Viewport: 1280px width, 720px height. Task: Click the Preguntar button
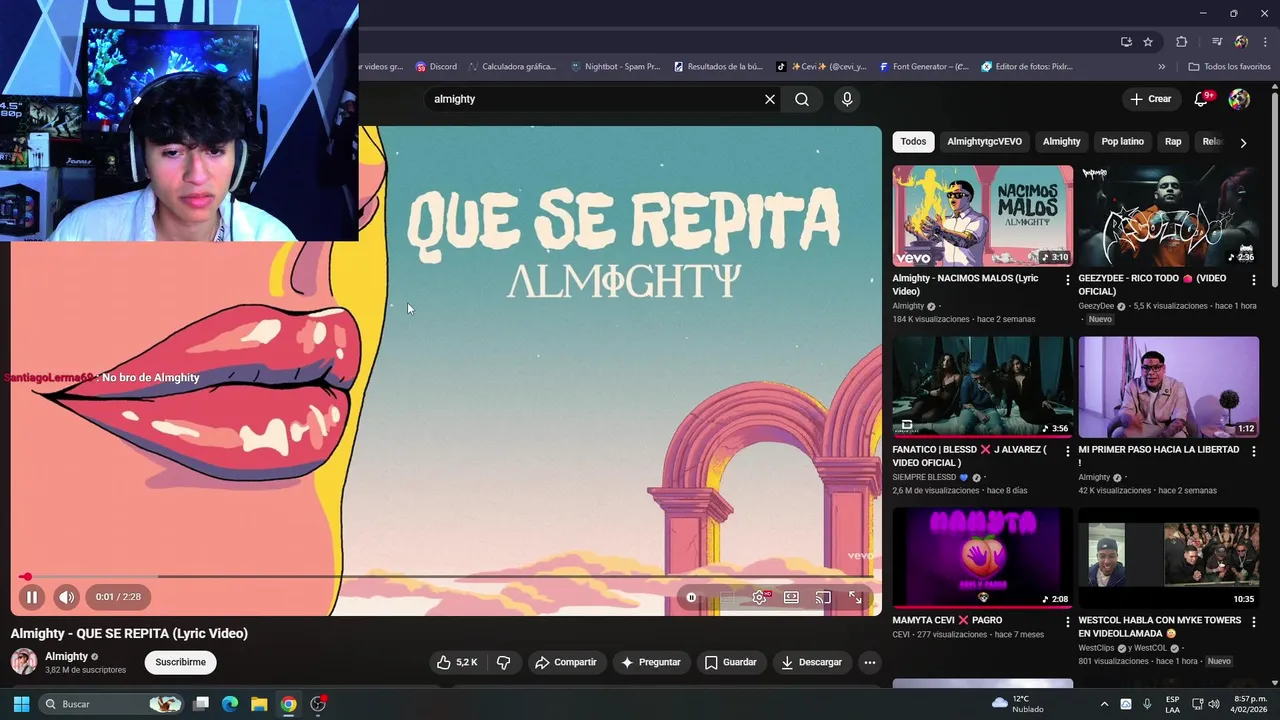(x=650, y=662)
